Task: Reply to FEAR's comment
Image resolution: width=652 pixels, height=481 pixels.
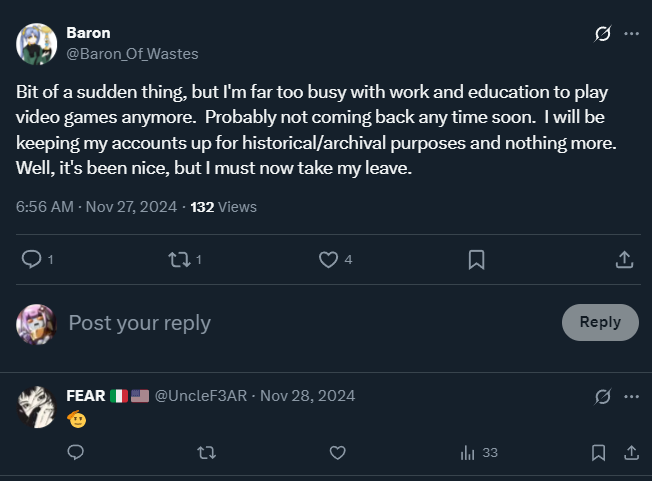Action: click(x=75, y=453)
